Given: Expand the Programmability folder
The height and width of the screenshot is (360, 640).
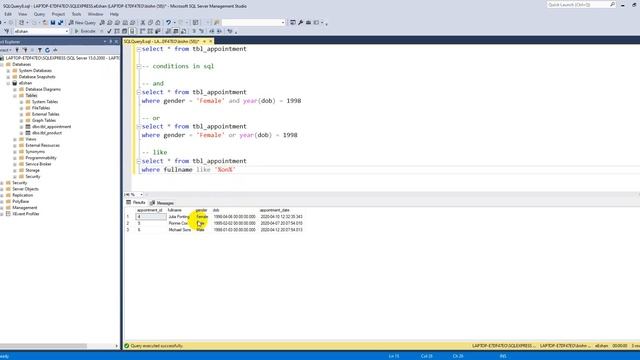Looking at the screenshot, I should click(15, 158).
